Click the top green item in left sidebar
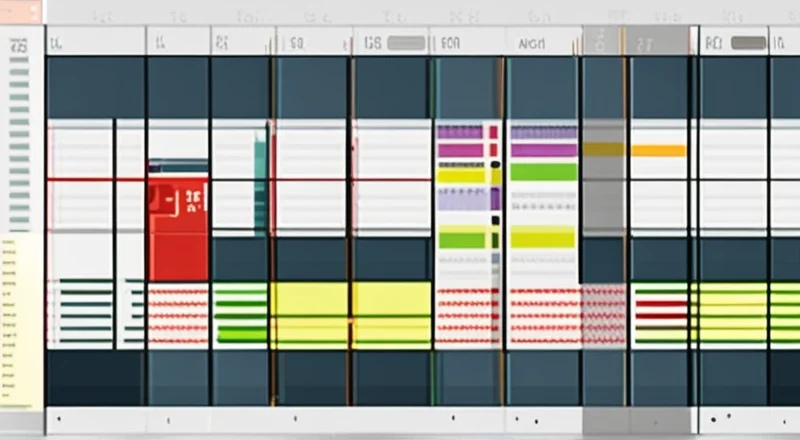800x440 pixels. coord(18,60)
